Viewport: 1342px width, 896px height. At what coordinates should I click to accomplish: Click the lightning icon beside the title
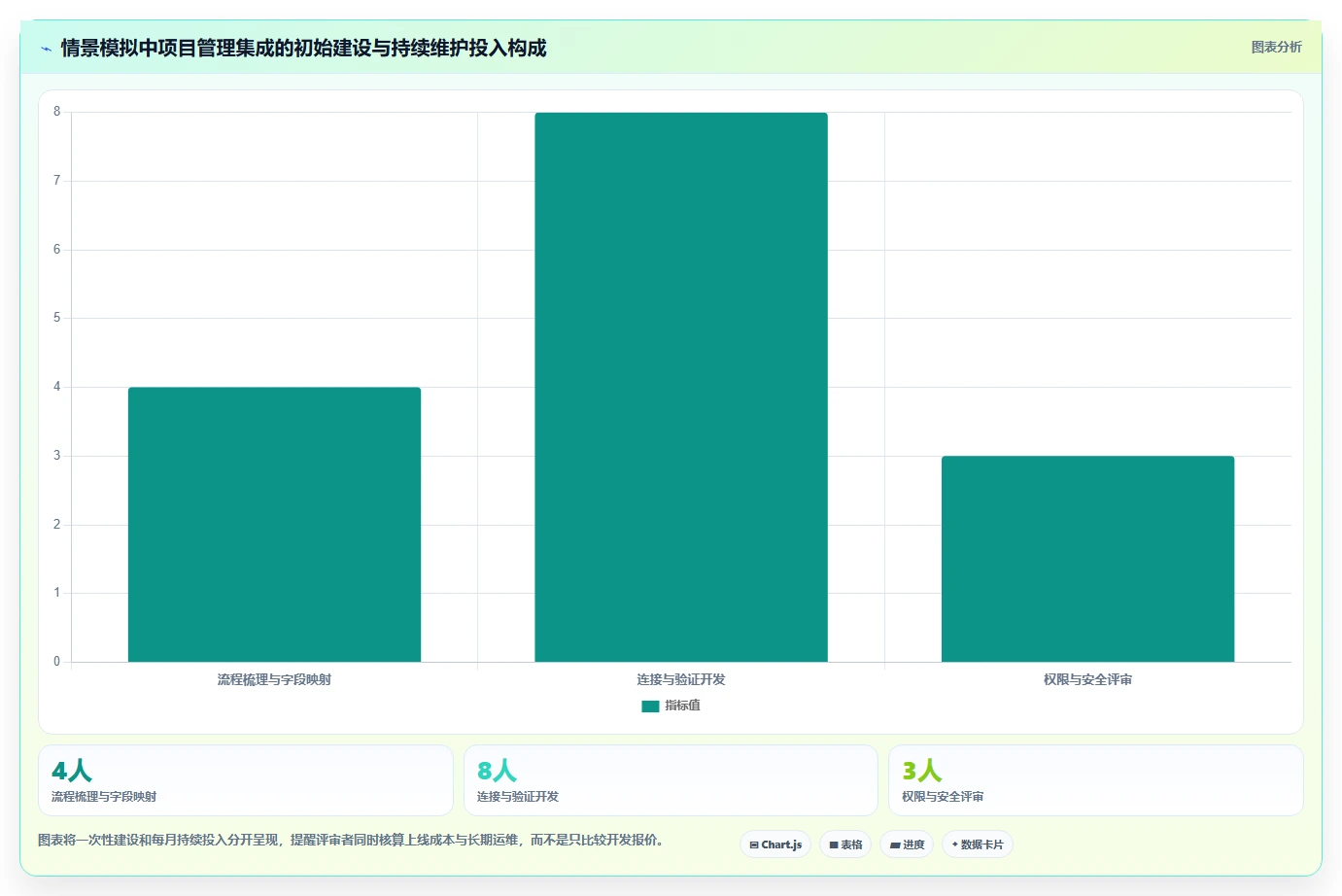(46, 49)
